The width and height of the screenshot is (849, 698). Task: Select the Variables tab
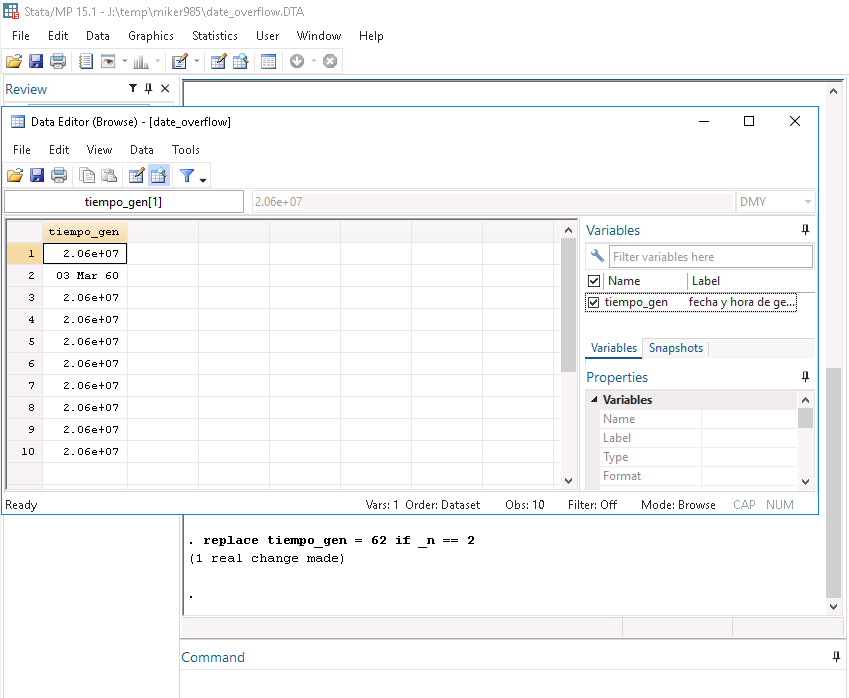tap(613, 348)
